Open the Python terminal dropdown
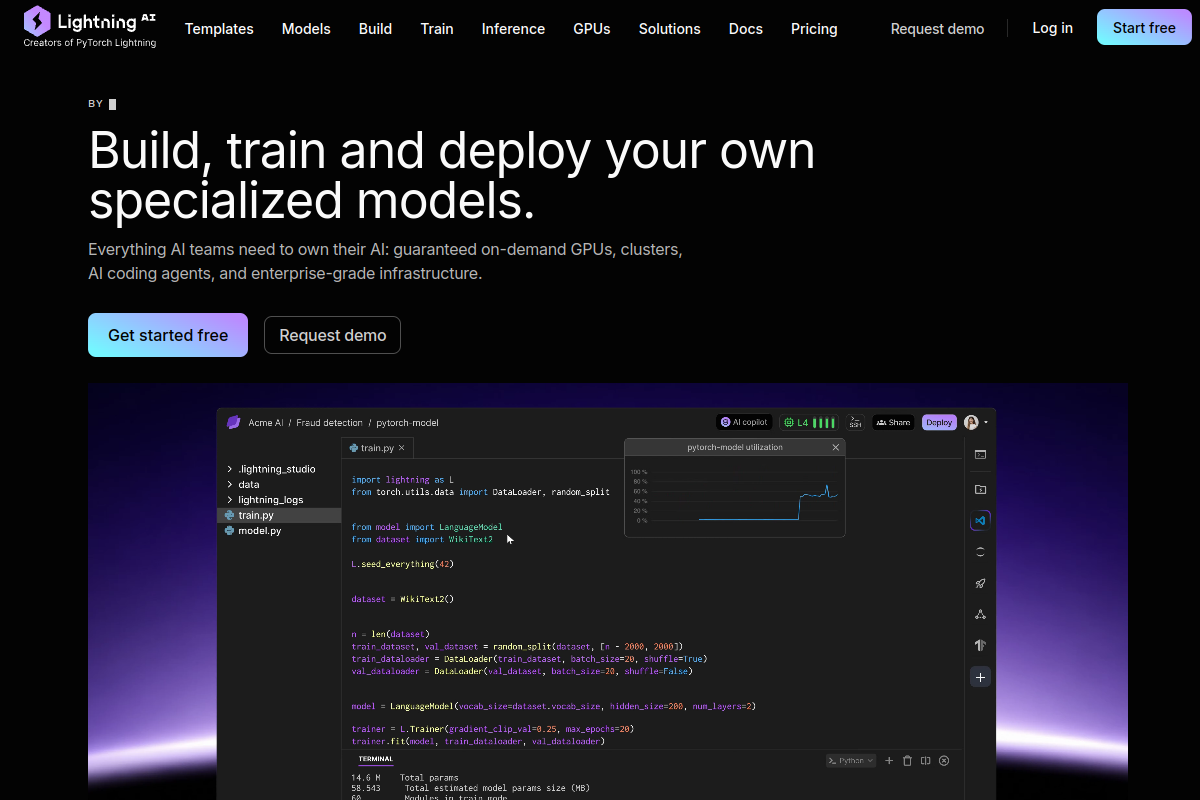This screenshot has width=1200, height=800. 851,761
